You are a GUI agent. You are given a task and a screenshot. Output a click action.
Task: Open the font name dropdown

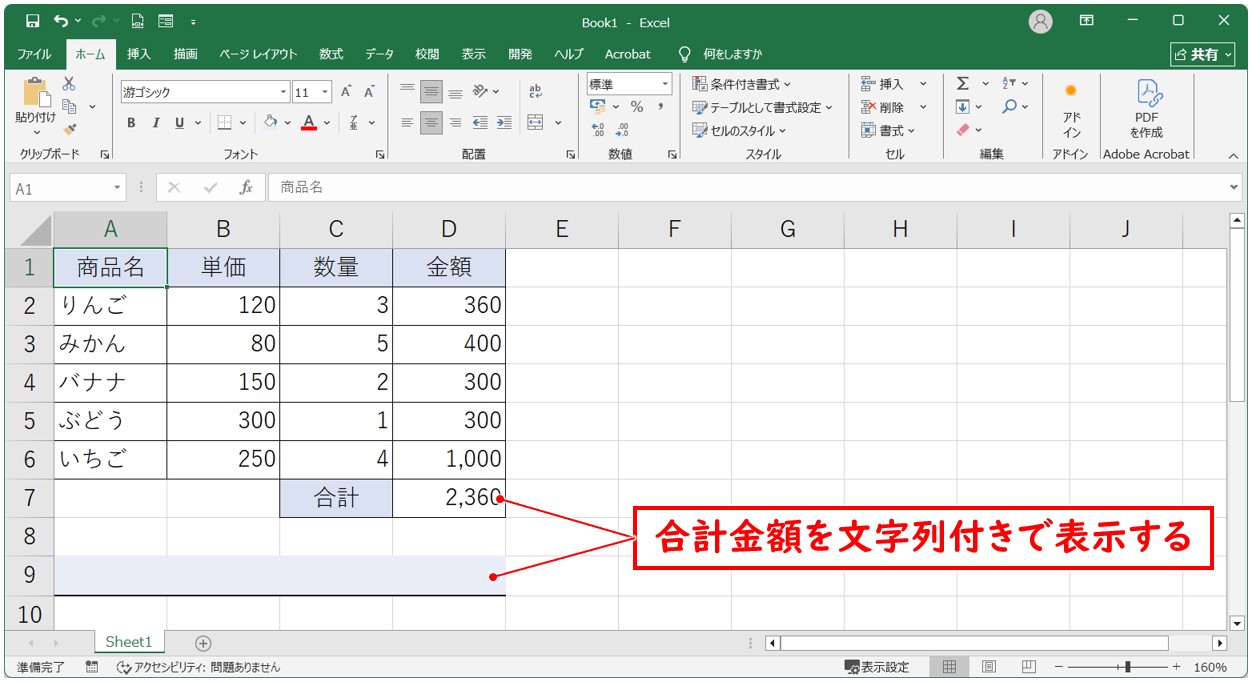pyautogui.click(x=283, y=91)
